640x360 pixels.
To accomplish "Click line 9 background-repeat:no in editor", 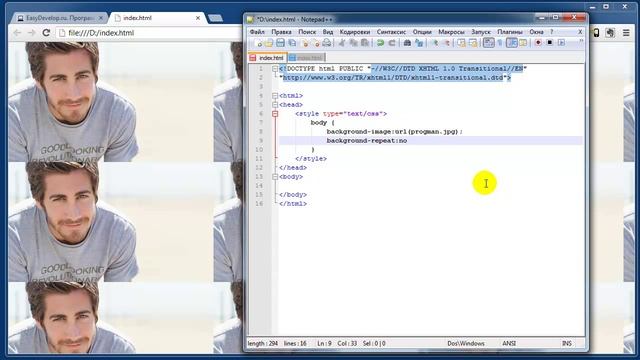I will [367, 141].
